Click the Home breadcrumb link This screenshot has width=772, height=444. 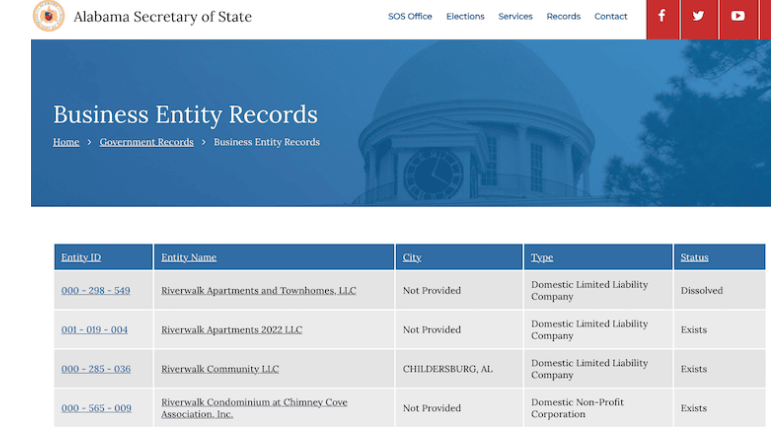tap(66, 142)
